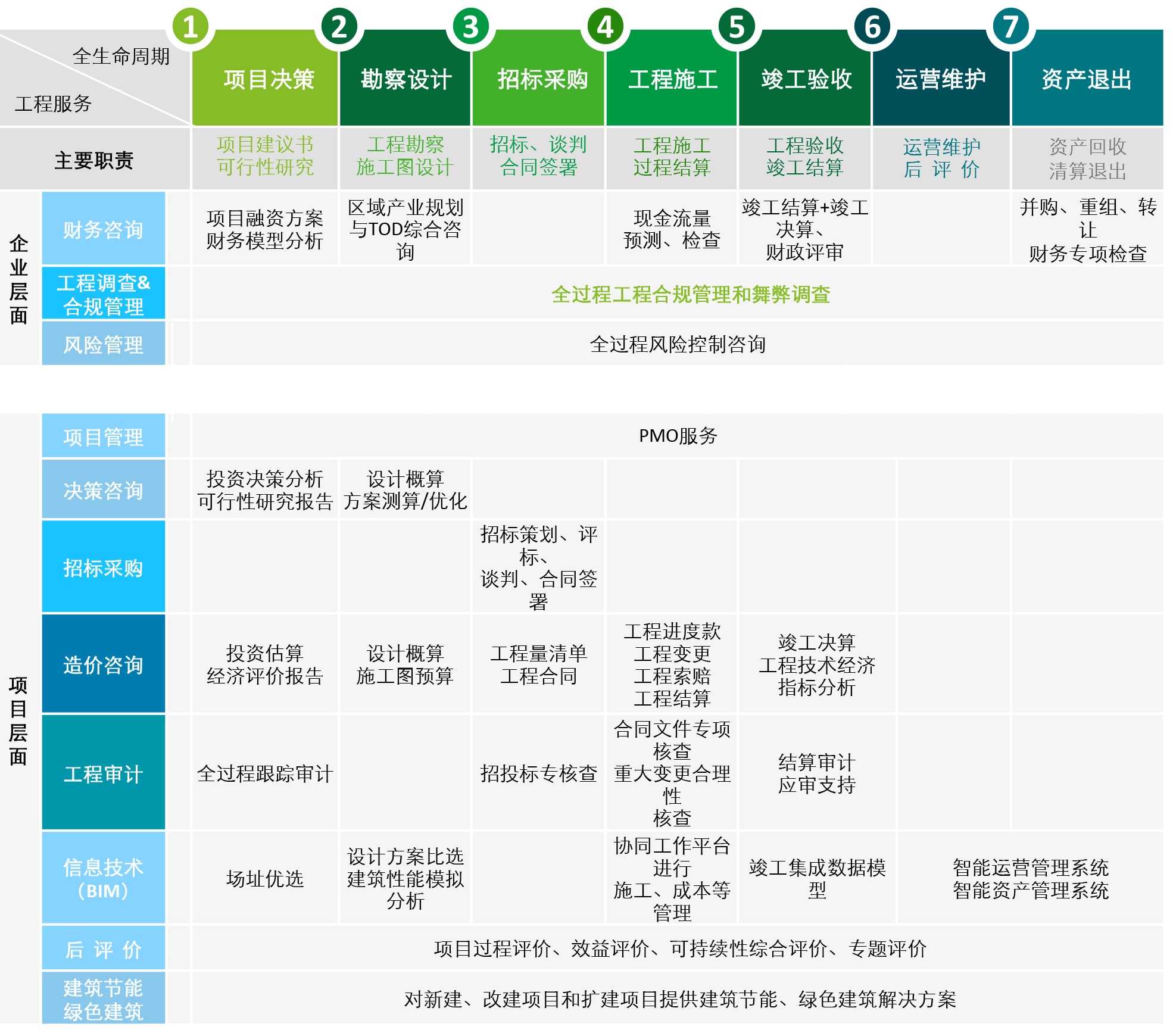1173x1036 pixels.
Task: Click the 建筑节能 绿色建筑 label
Action: (x=104, y=999)
